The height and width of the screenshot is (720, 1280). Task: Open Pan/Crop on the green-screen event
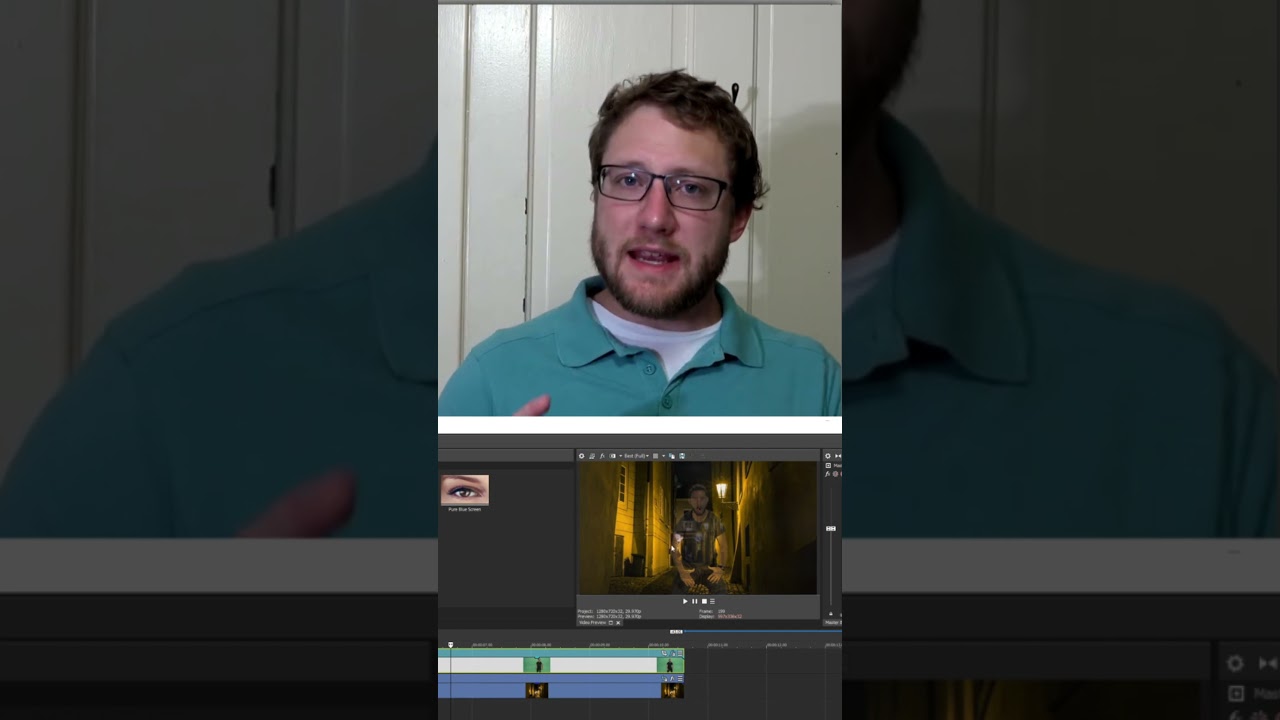click(x=664, y=653)
